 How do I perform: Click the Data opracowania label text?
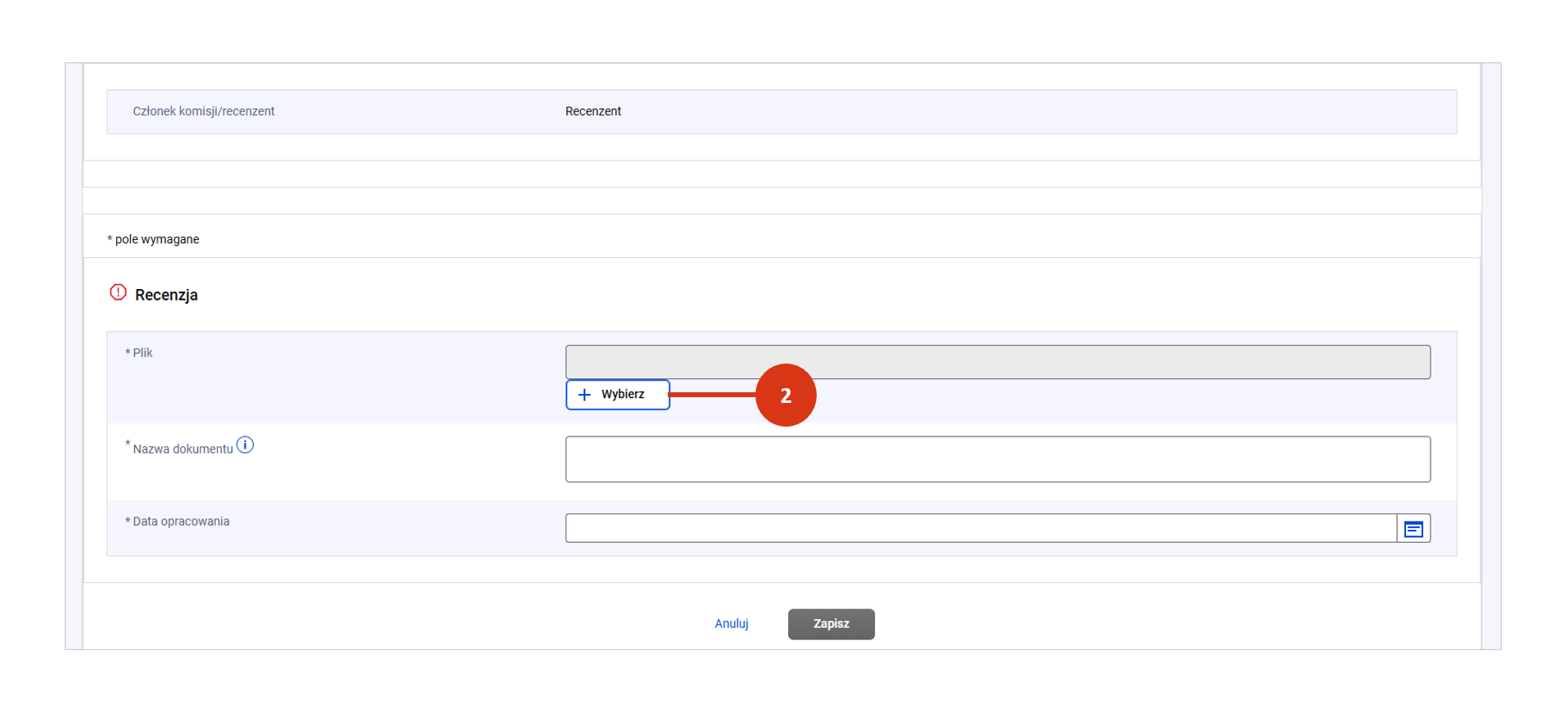tap(181, 522)
